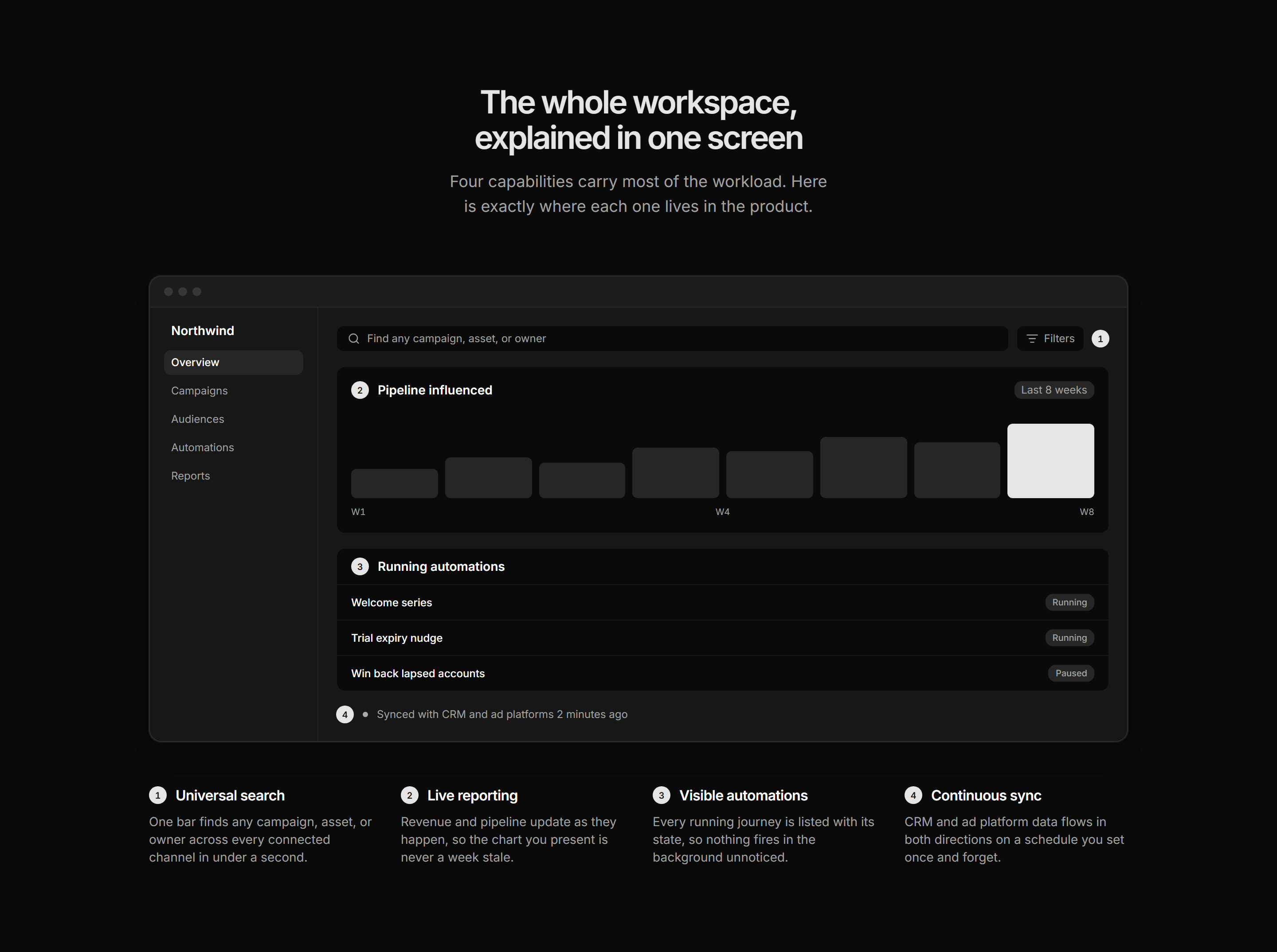Screen dimensions: 1277x952
Task: Click the sync status dot indicator
Action: coord(365,714)
